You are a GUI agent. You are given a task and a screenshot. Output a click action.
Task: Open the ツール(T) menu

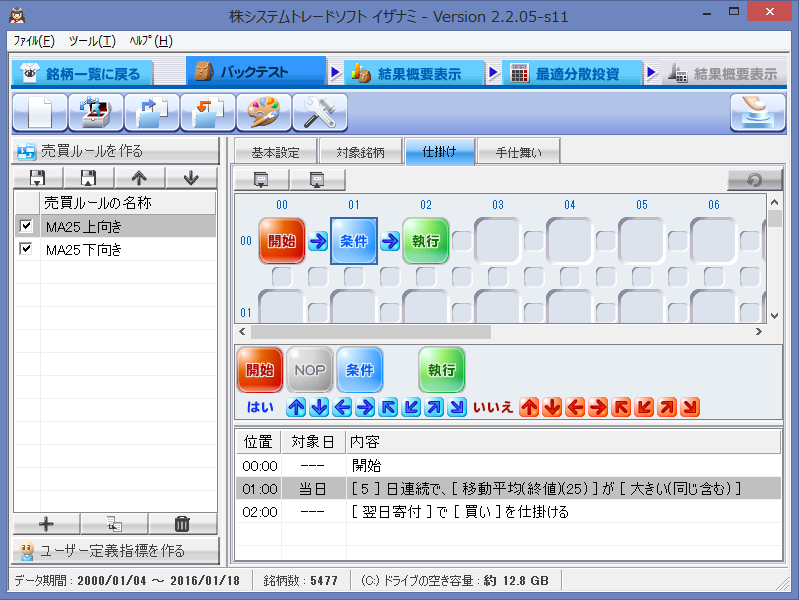pyautogui.click(x=92, y=41)
